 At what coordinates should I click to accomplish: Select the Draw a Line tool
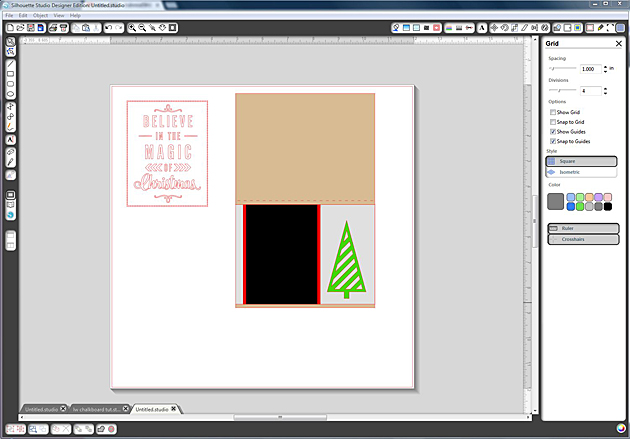tap(10, 64)
